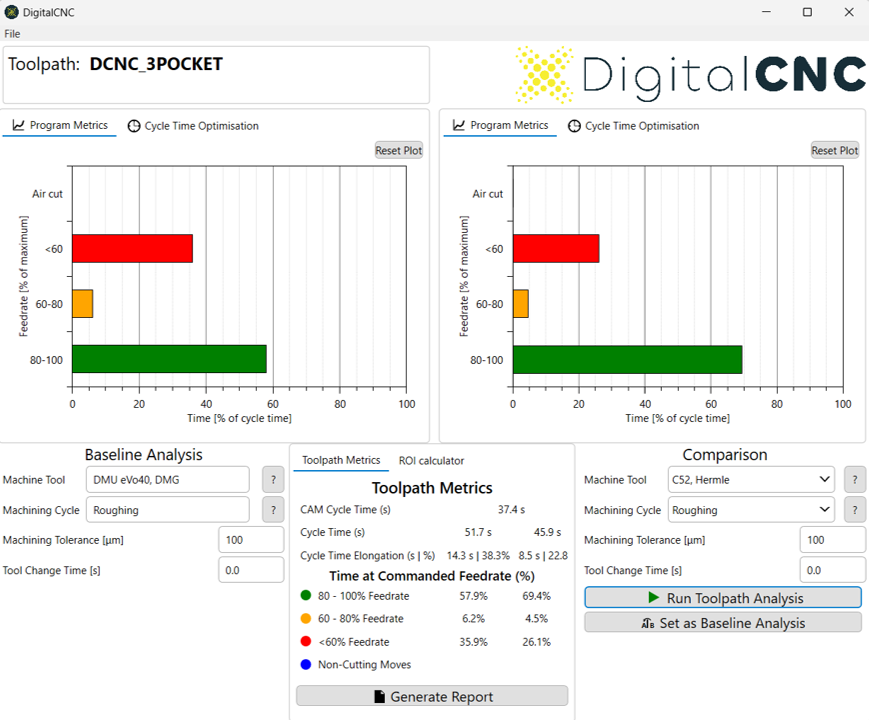Open the File menu
This screenshot has height=720, width=869.
pyautogui.click(x=12, y=34)
